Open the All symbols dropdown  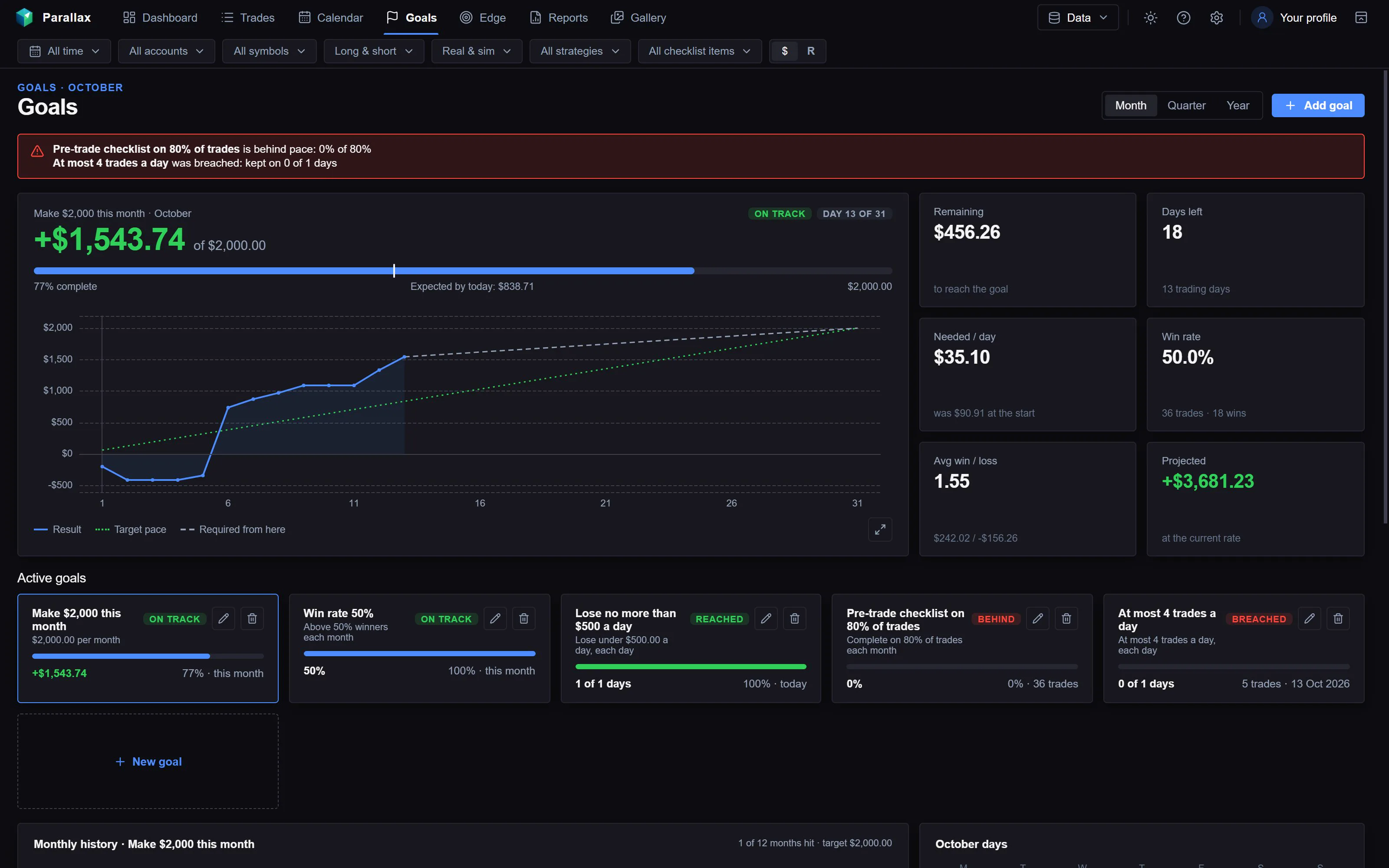(x=269, y=51)
